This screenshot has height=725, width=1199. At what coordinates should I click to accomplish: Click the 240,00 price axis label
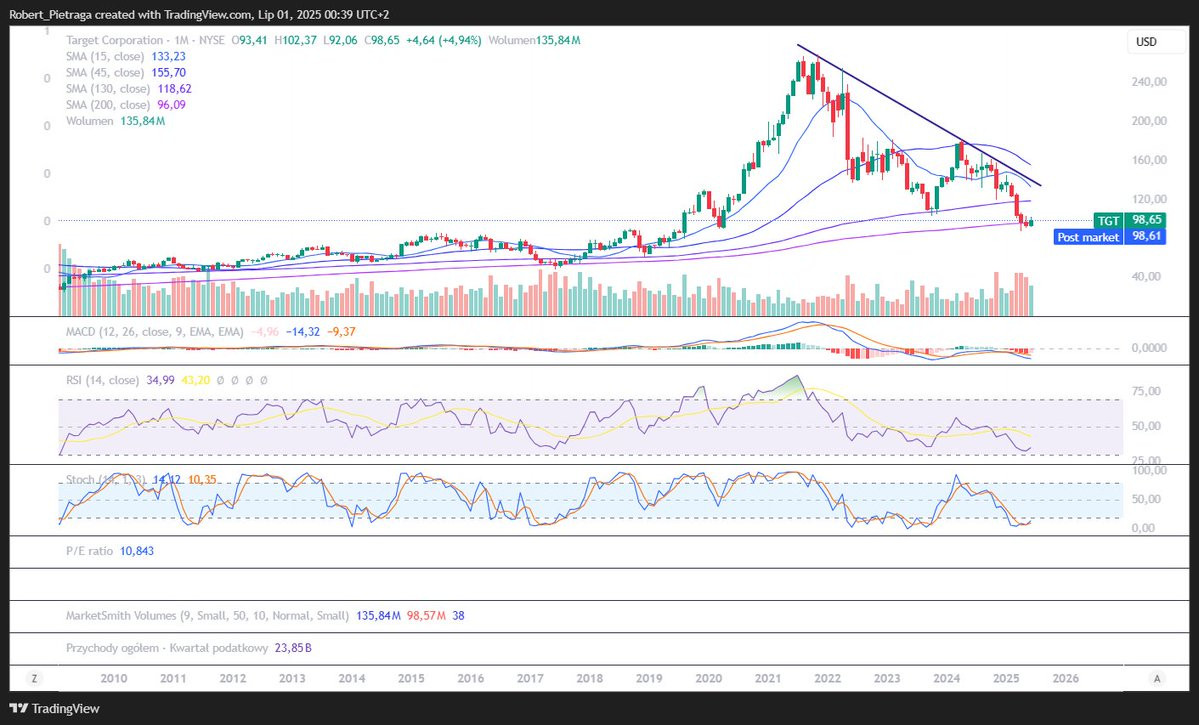pos(1149,82)
